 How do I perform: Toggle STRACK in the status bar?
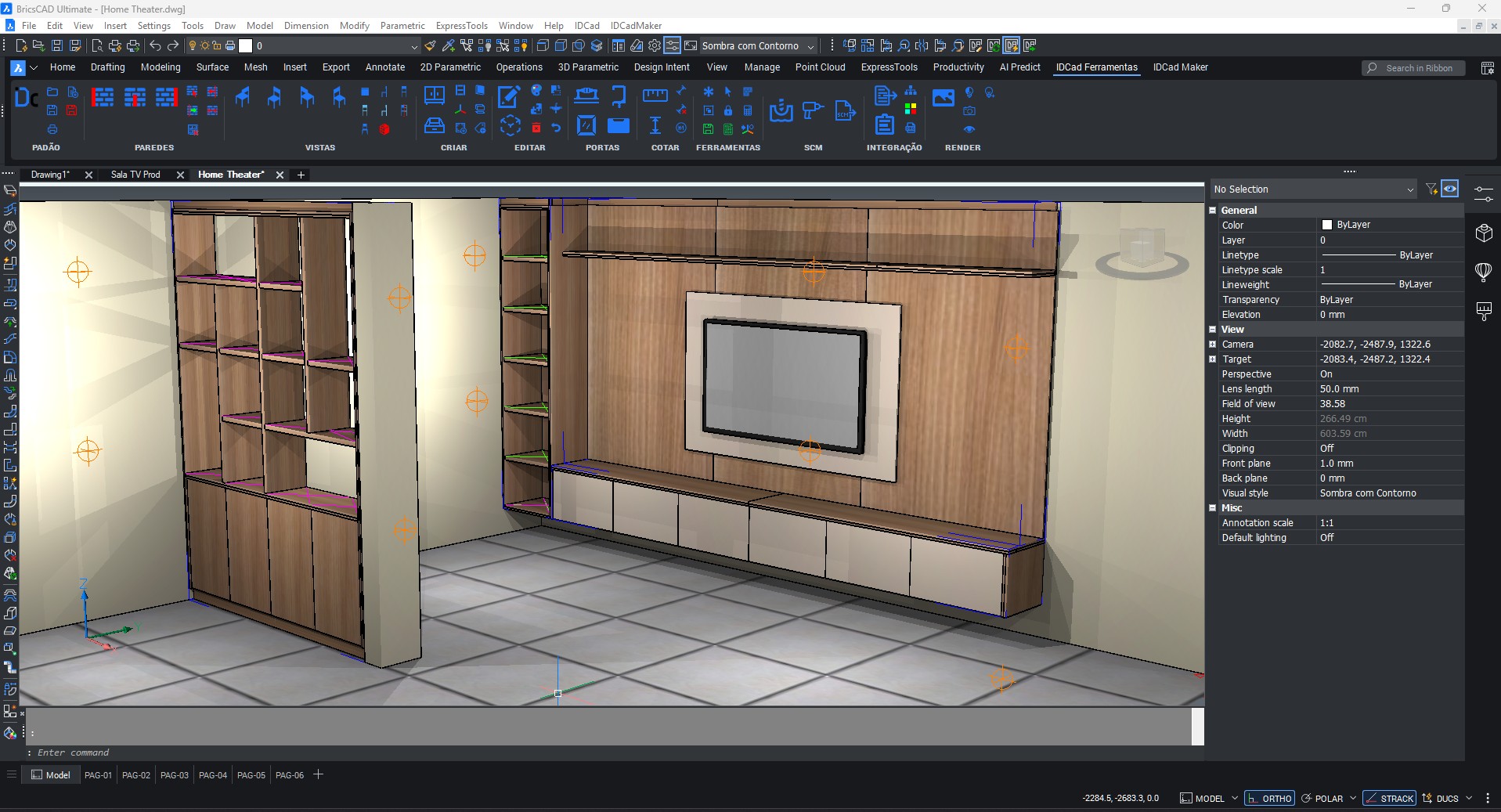coord(1390,798)
